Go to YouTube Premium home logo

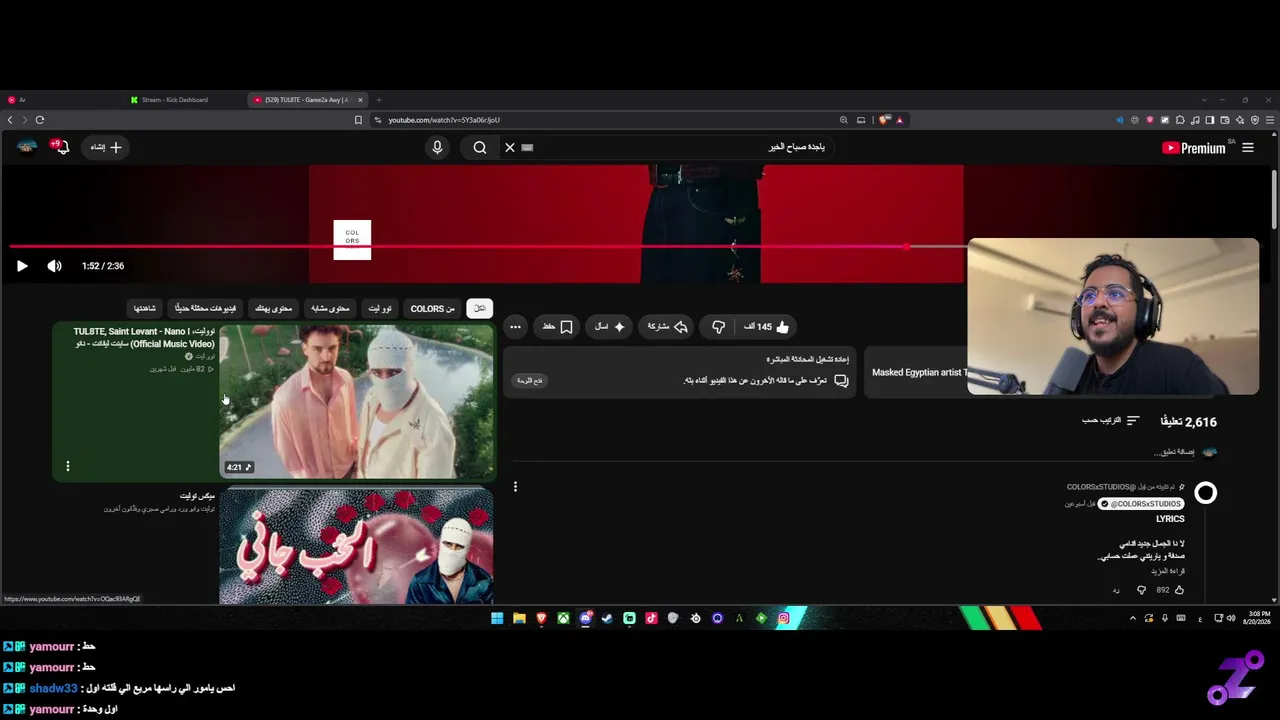click(1194, 148)
